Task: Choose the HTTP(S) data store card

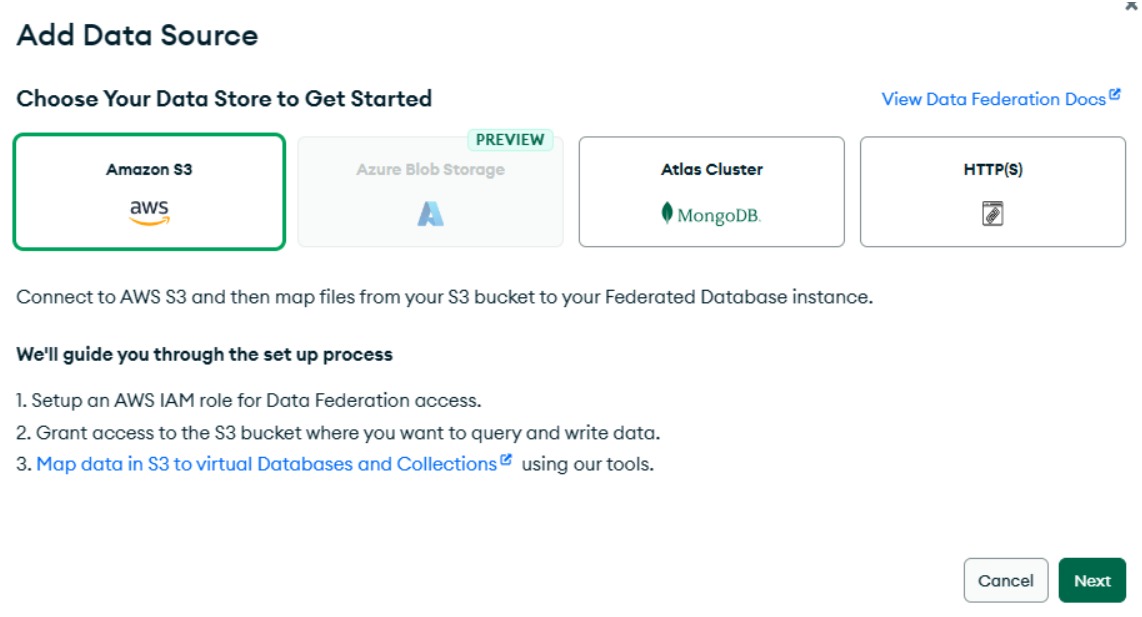Action: 992,191
